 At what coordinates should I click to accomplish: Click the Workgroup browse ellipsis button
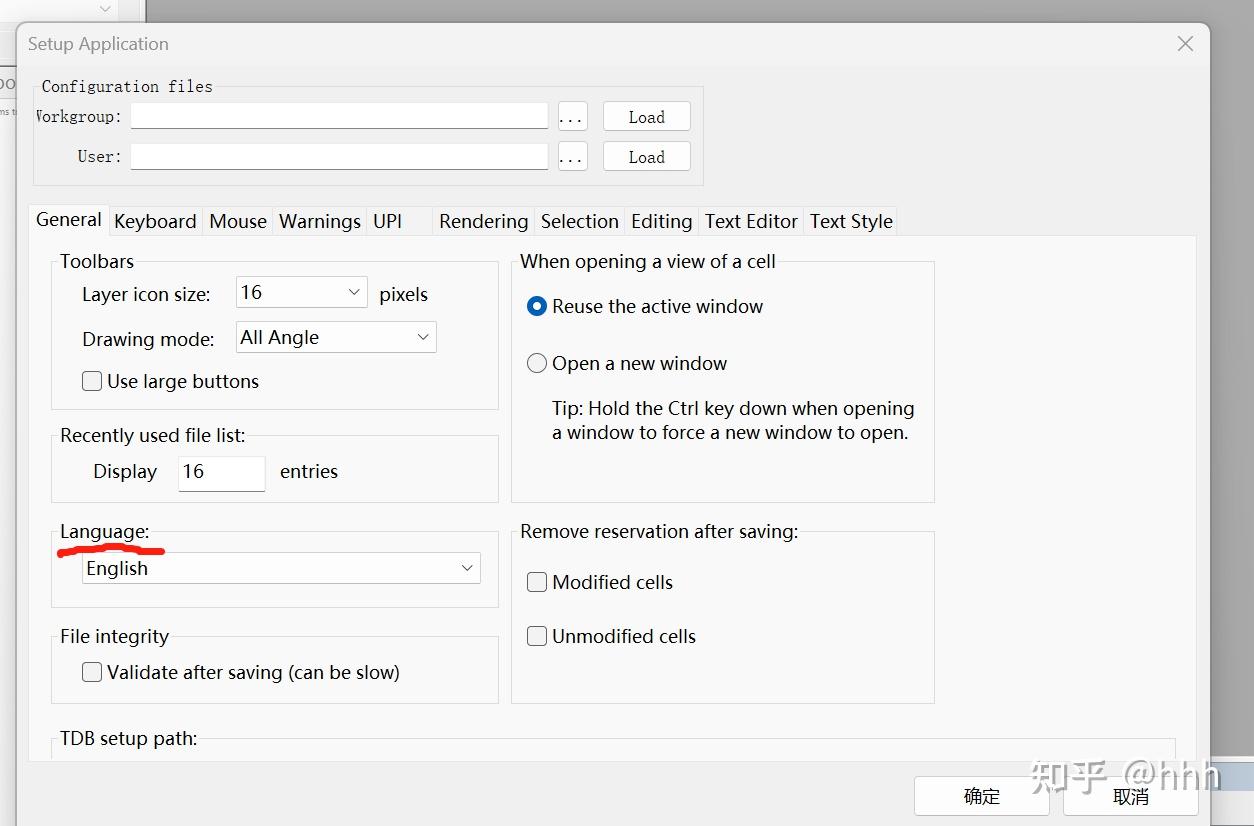pyautogui.click(x=572, y=117)
